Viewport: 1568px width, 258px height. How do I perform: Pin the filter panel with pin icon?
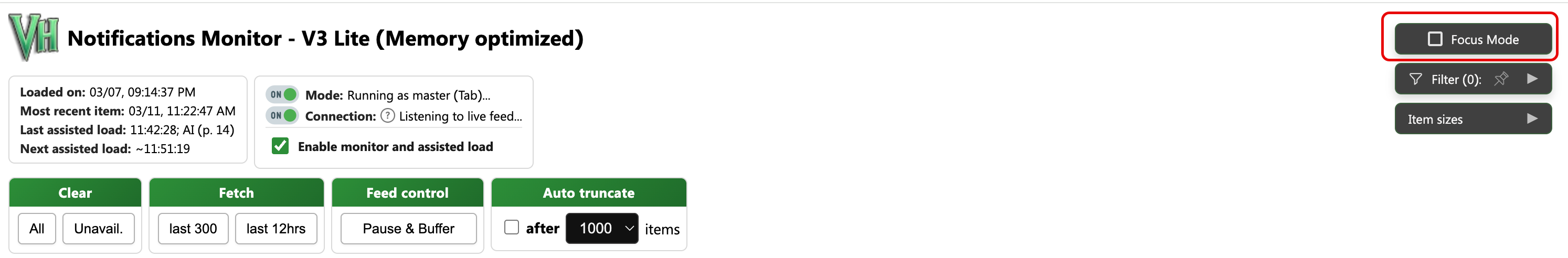(1501, 79)
